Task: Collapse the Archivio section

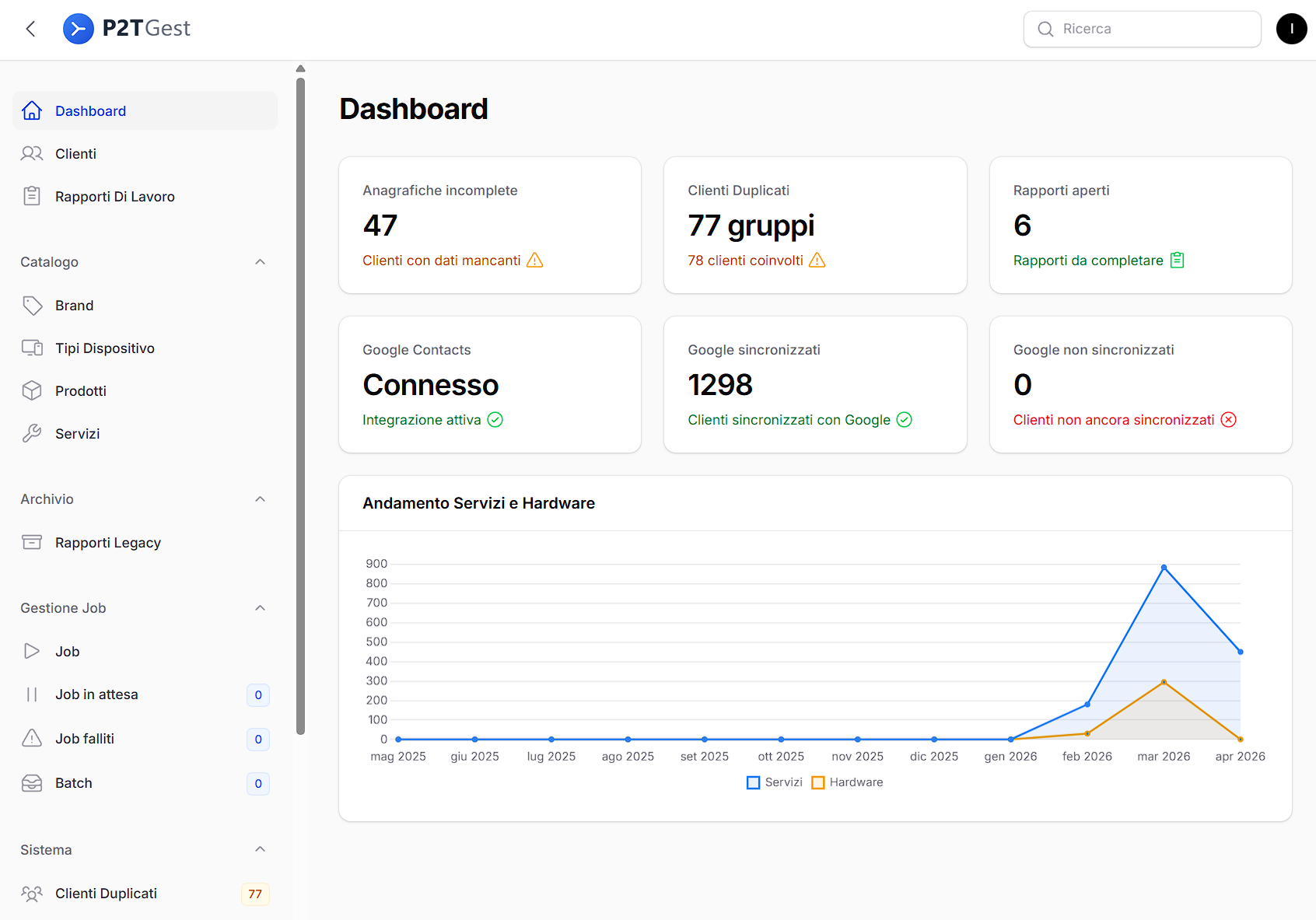Action: point(261,499)
